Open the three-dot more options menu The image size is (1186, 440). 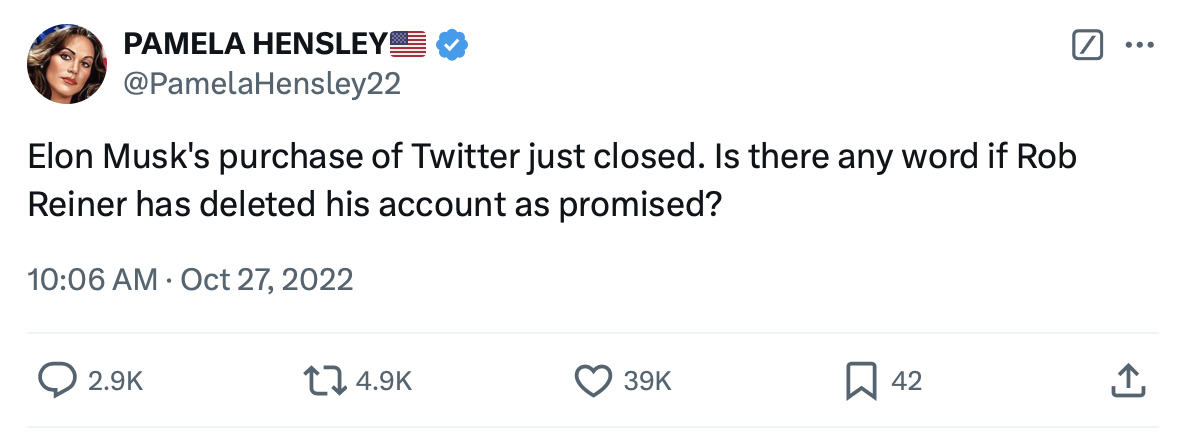tap(1139, 44)
